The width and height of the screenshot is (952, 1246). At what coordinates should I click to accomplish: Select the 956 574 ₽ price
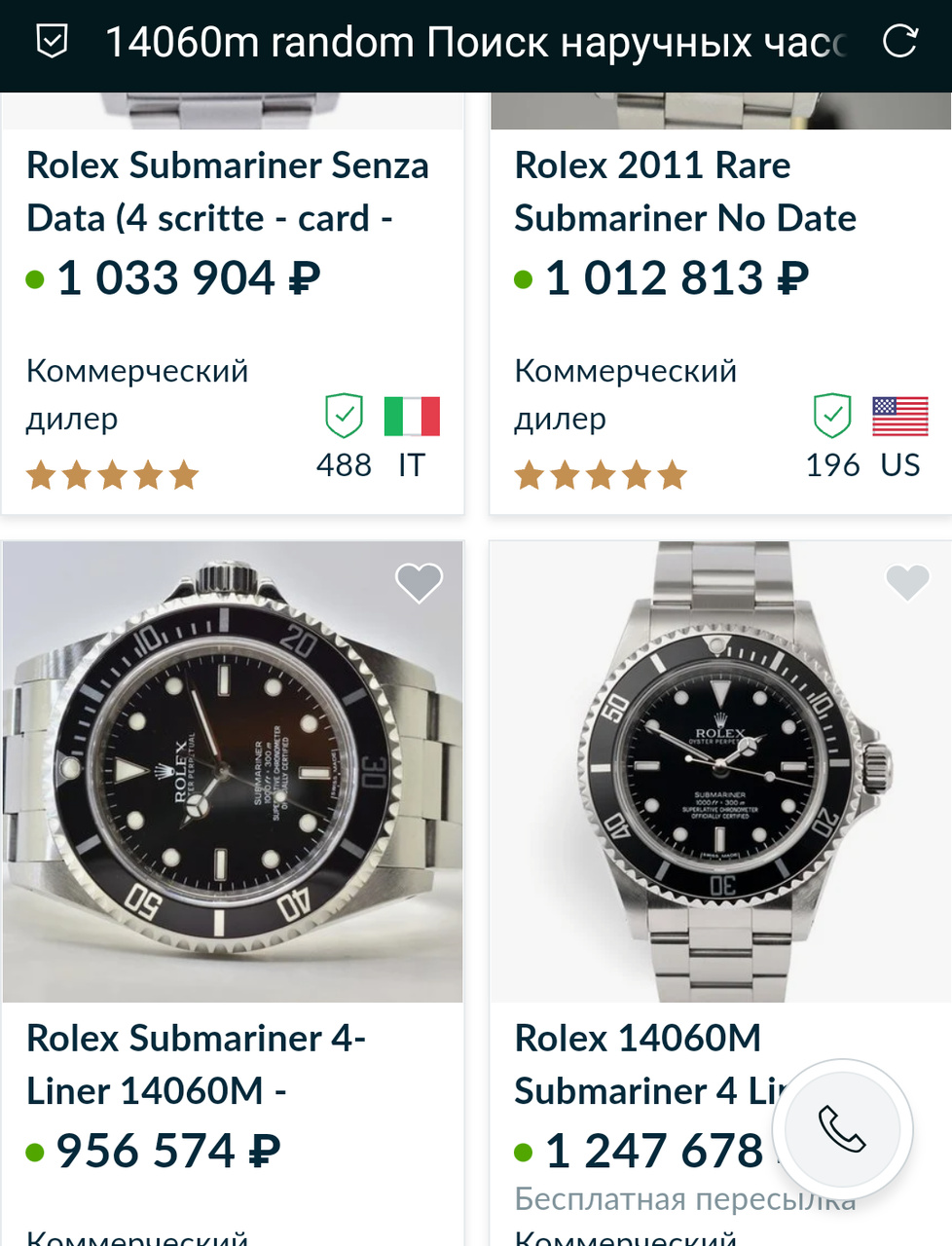(x=168, y=1152)
